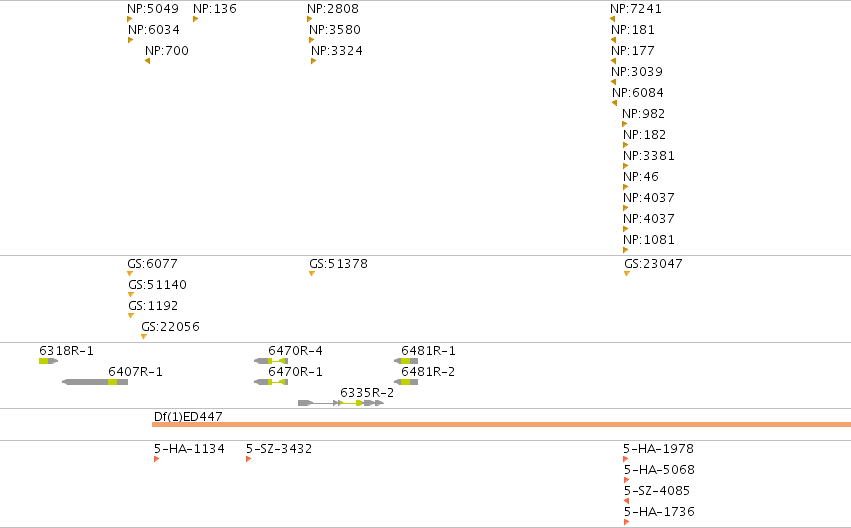Viewport: 851px width, 528px height.
Task: Select the 6318R-1 gene glyph
Action: click(48, 361)
